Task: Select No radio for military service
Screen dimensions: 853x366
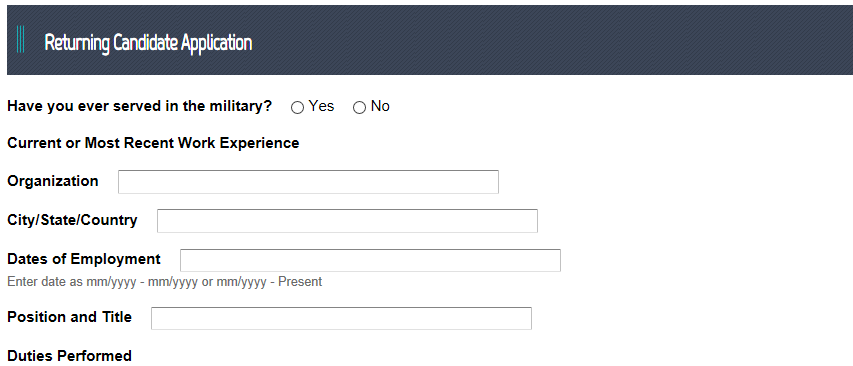Action: tap(359, 108)
